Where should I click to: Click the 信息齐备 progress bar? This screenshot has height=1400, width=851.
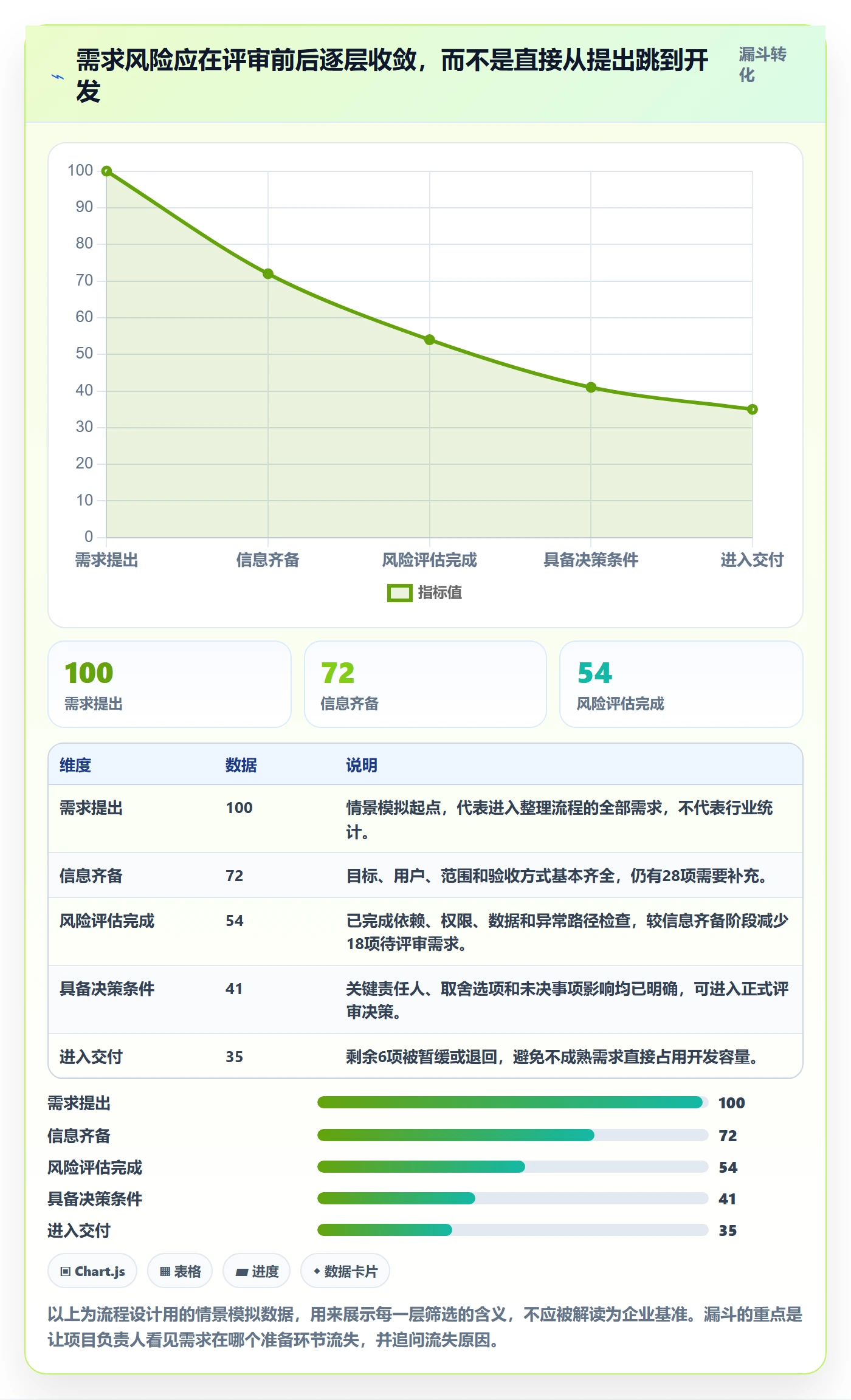click(513, 1135)
